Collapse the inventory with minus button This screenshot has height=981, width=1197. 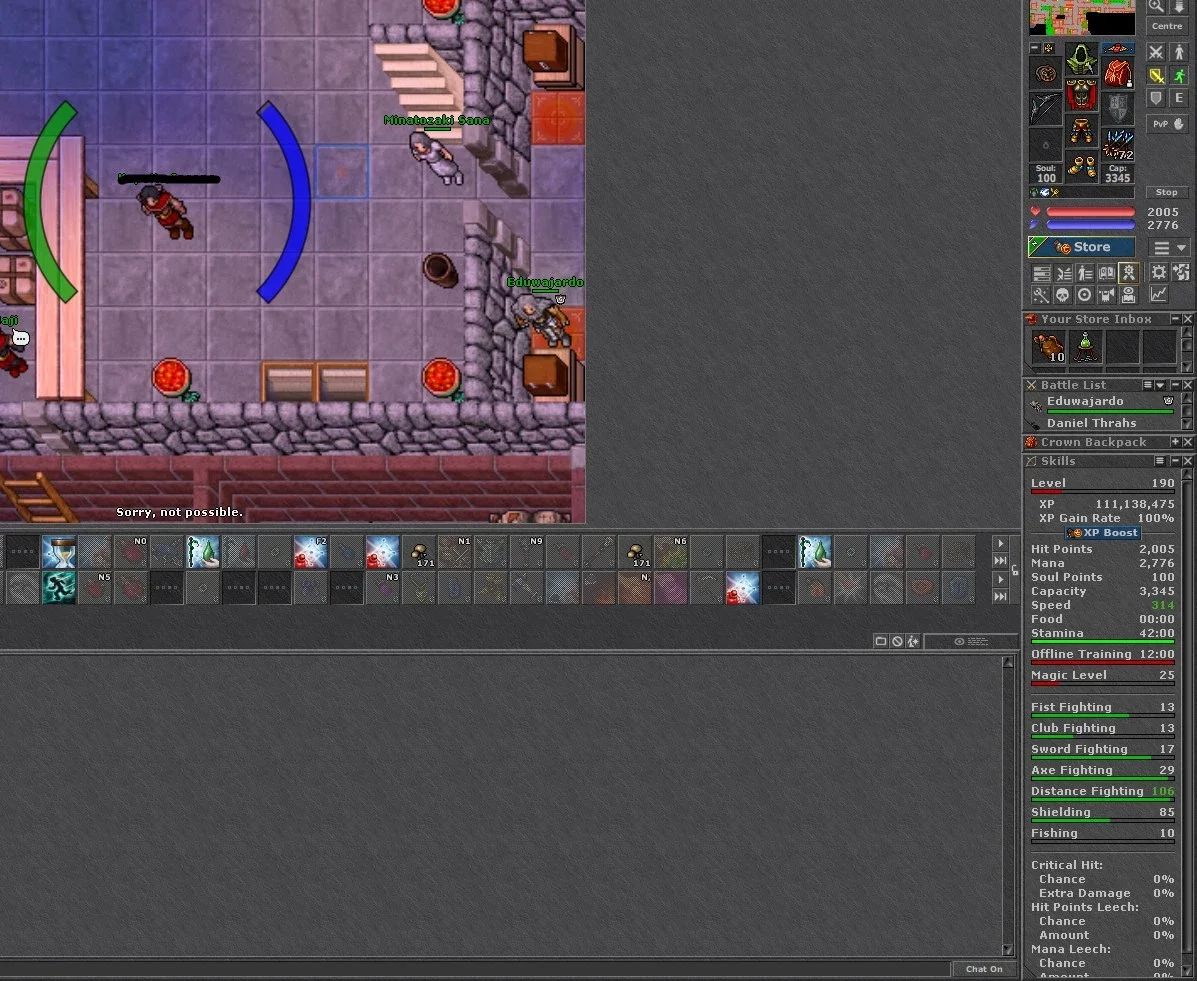click(1035, 47)
